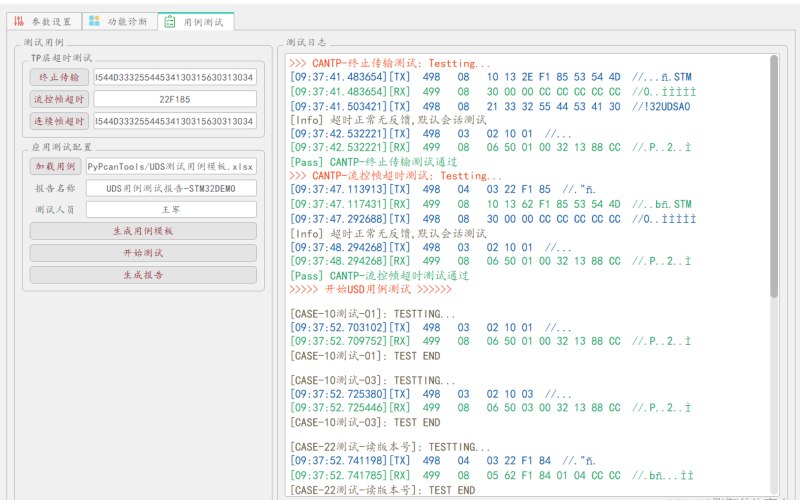Click the 报告名称 input field

171,188
